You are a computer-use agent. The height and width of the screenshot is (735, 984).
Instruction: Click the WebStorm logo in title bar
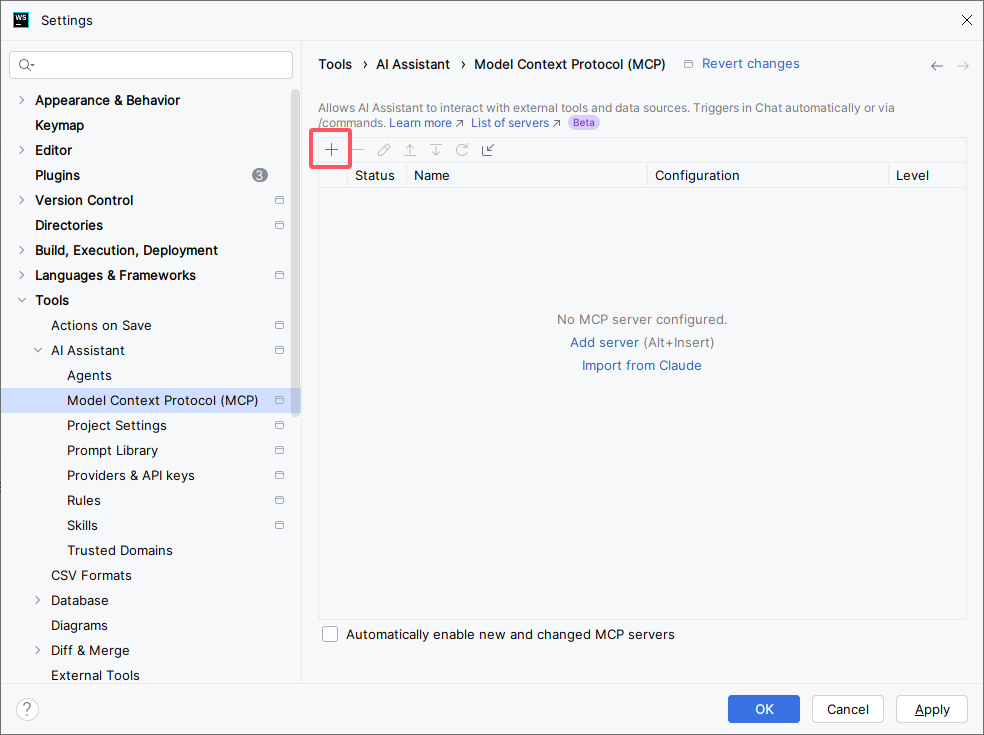pyautogui.click(x=21, y=19)
